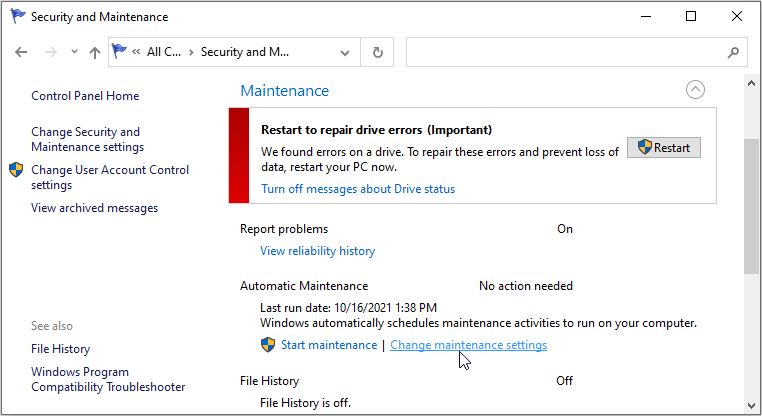Open Change User Account Control settings
762x416 pixels.
[x=110, y=177]
